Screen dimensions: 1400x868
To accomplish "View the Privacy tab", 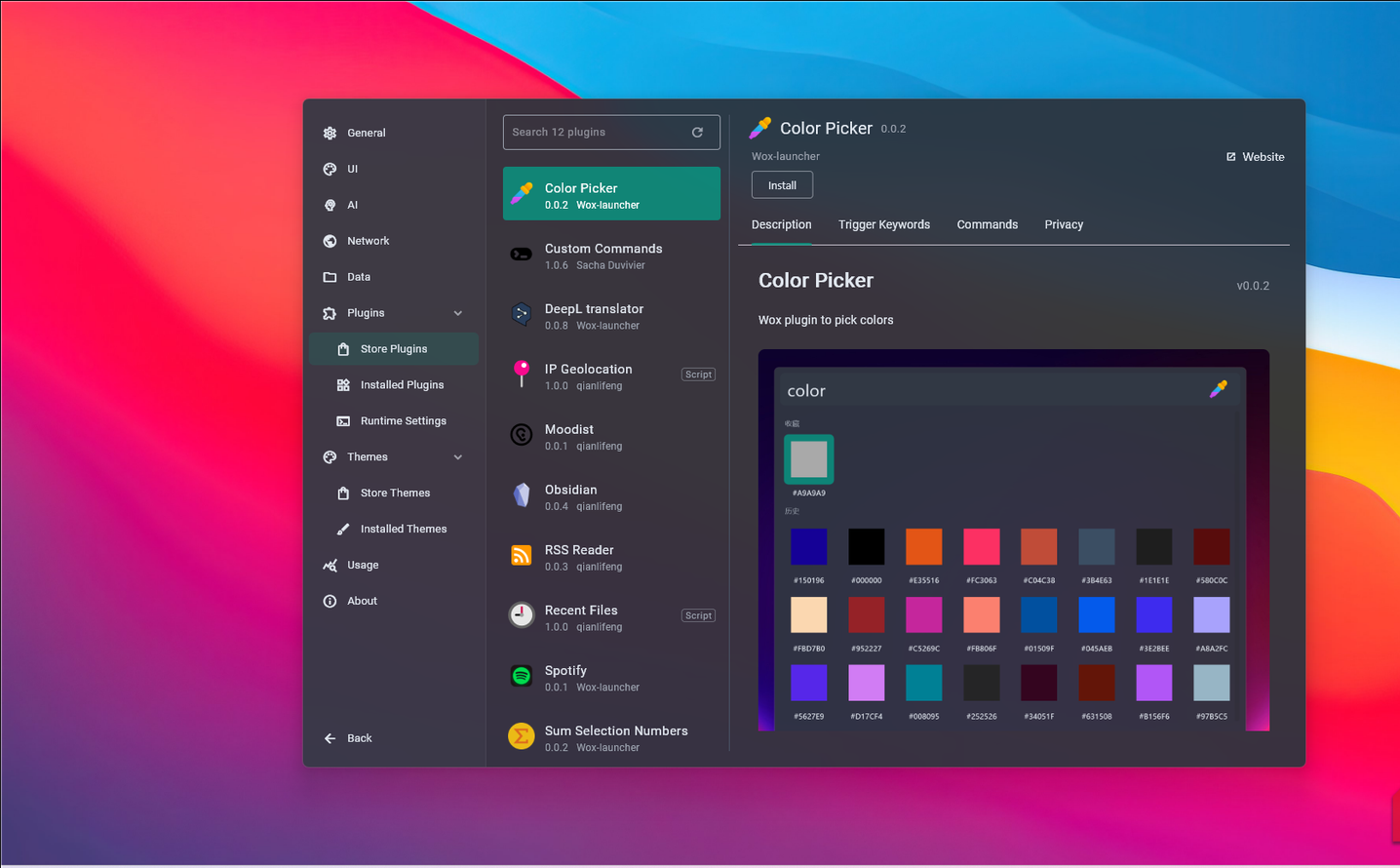I will [1063, 224].
